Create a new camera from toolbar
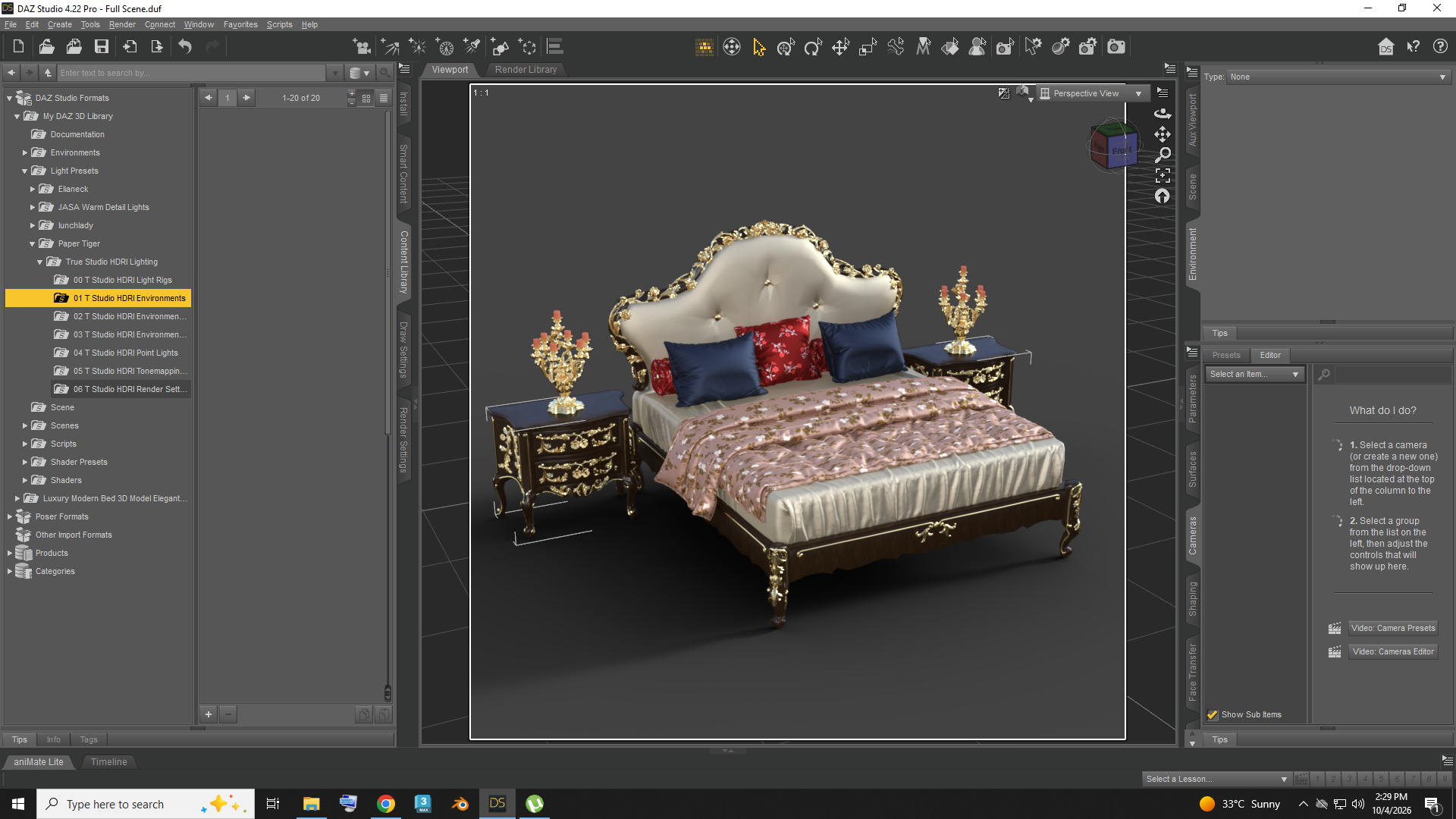Viewport: 1456px width, 819px height. coord(362,47)
